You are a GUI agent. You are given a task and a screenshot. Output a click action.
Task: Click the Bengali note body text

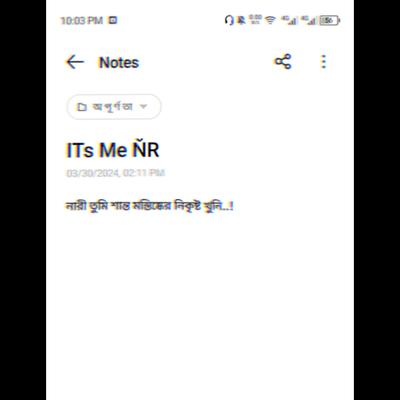[149, 206]
